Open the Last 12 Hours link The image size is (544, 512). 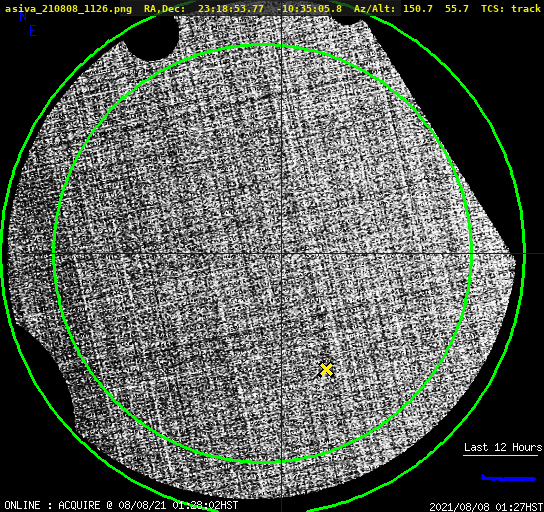coord(503,447)
